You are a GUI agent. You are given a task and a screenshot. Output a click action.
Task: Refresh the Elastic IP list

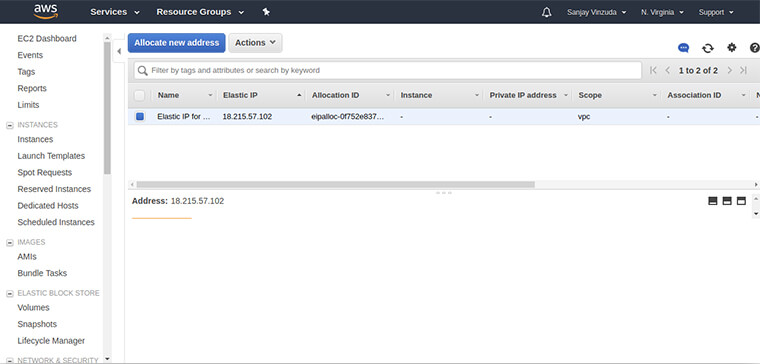(708, 48)
